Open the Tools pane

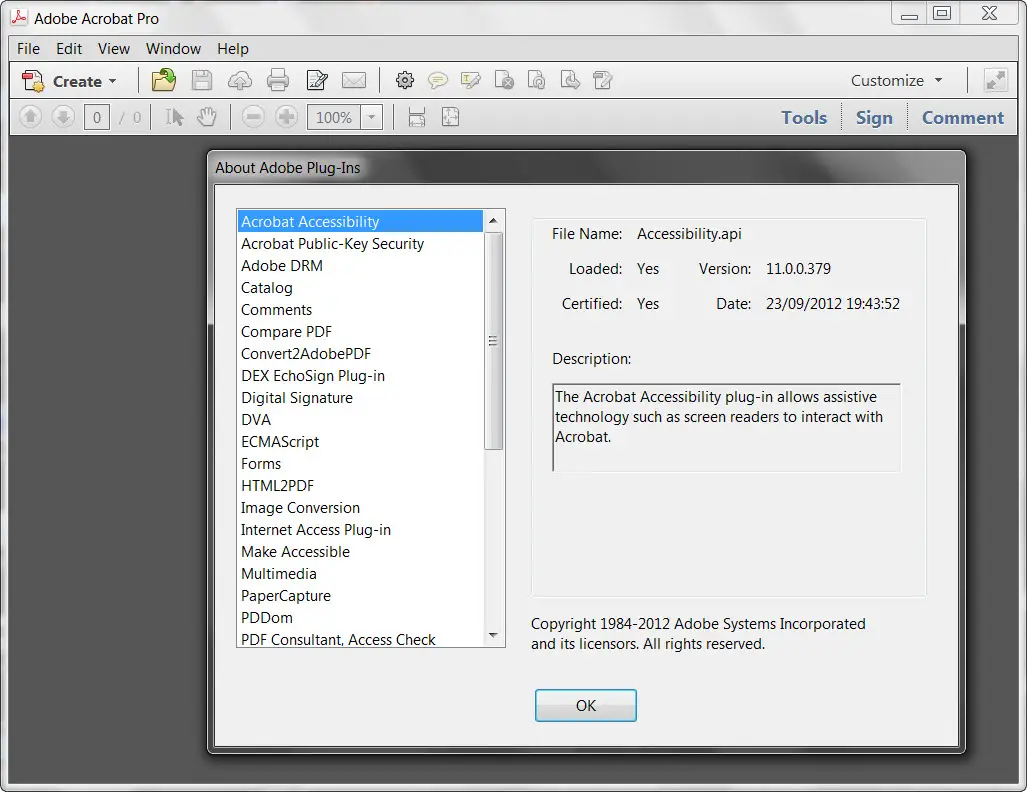click(804, 117)
